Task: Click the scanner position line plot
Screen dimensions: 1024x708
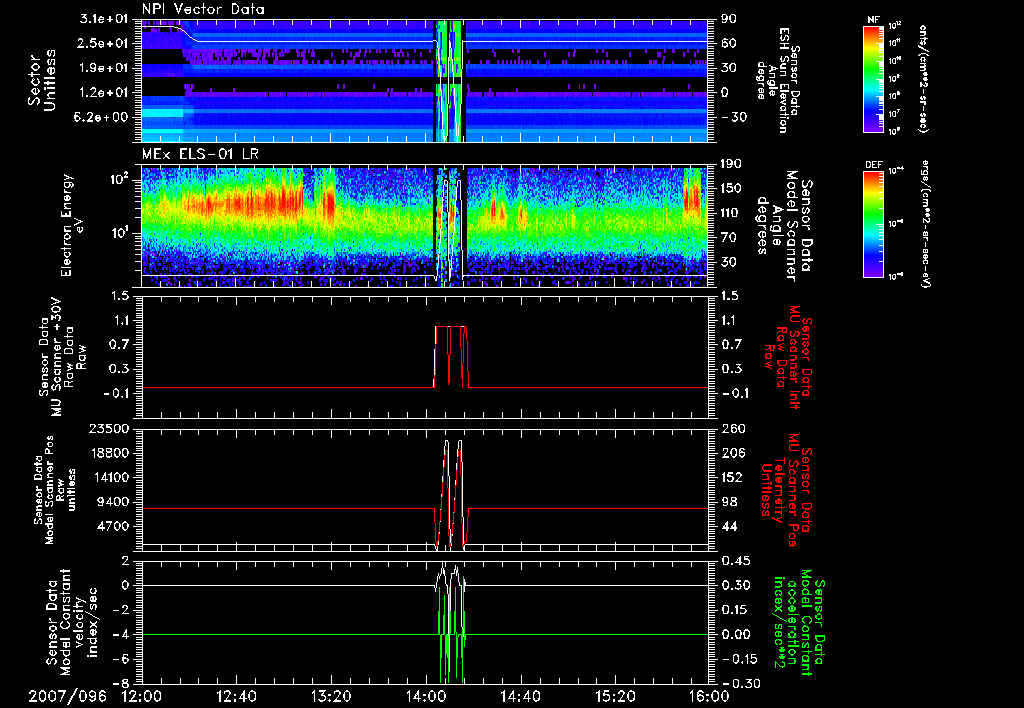Action: (x=425, y=490)
